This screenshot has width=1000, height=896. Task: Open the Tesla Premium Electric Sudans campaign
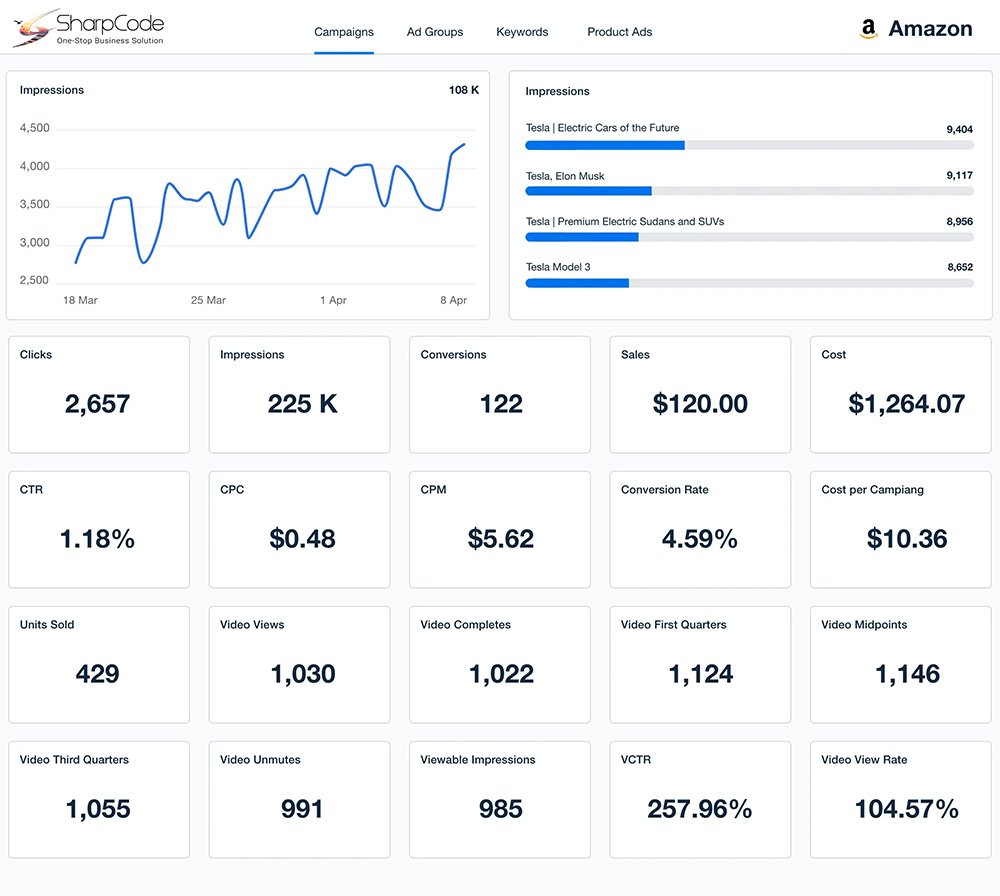point(625,221)
